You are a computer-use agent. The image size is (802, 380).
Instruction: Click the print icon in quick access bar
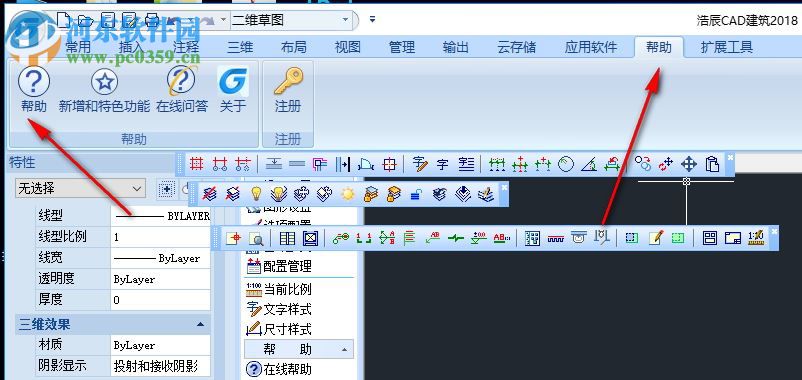tap(152, 20)
